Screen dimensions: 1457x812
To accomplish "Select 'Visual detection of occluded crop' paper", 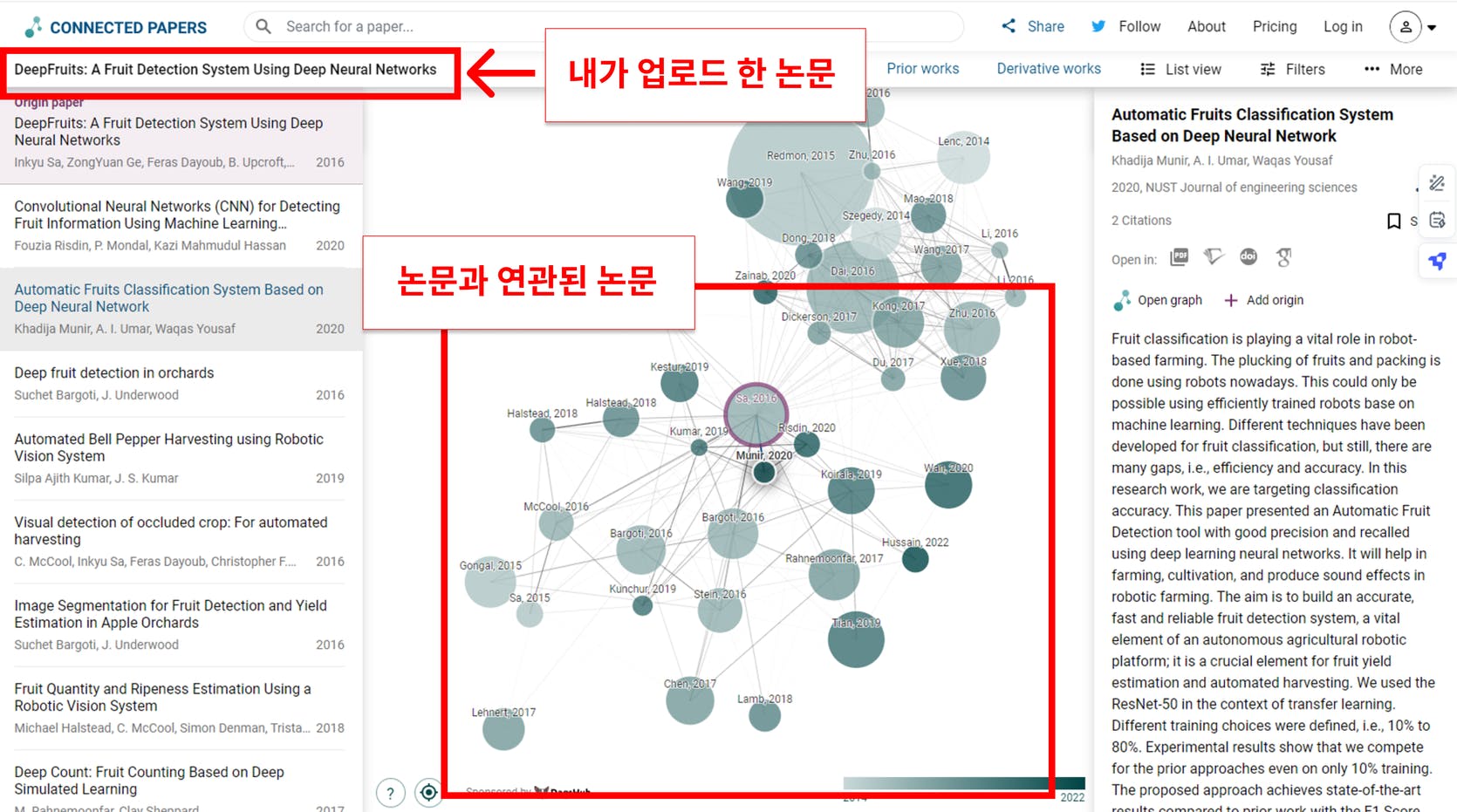I will point(181,542).
